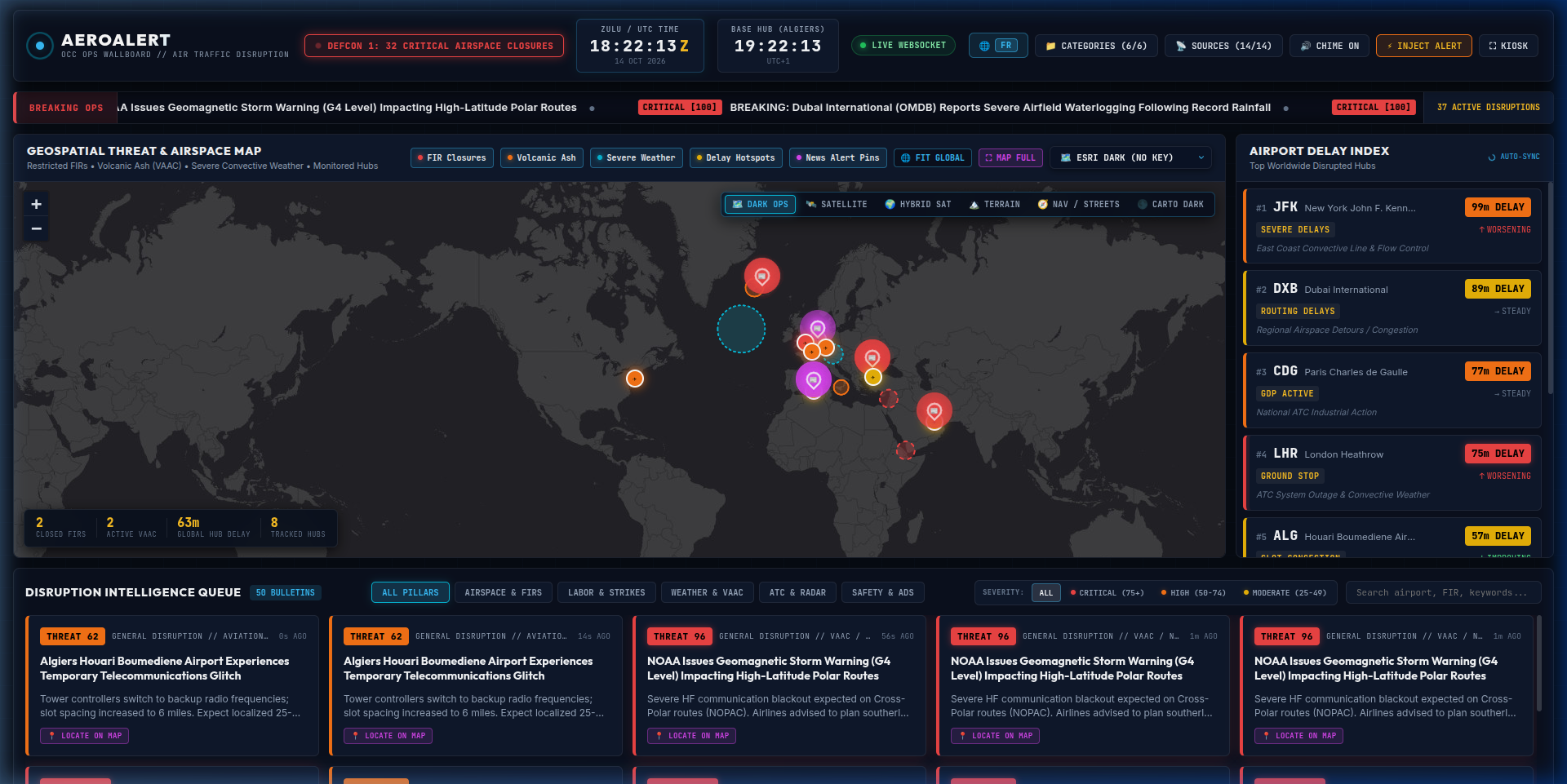Click Live Websocket status pill
1567x784 pixels.
pos(903,46)
